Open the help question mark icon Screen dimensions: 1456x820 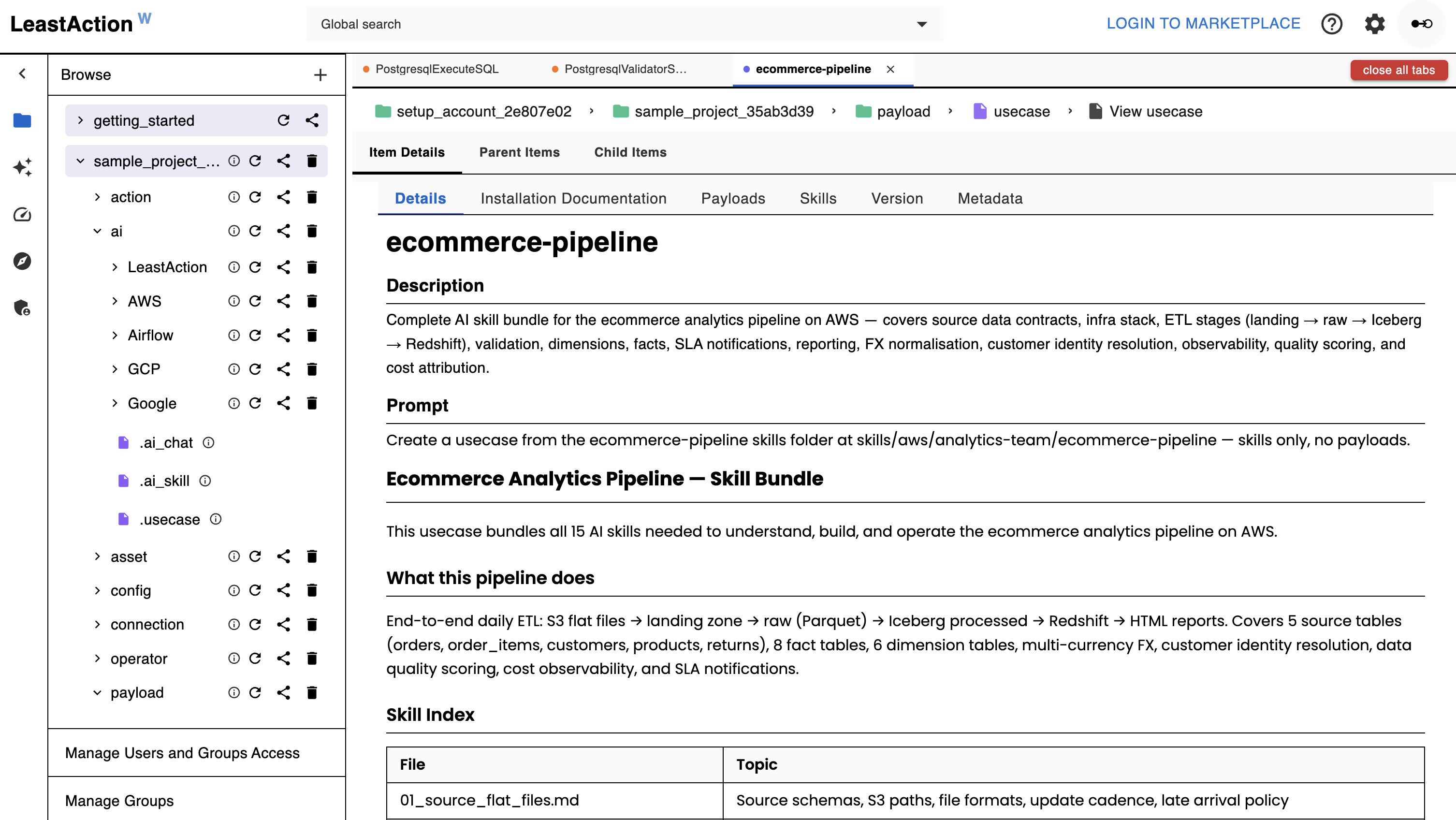pos(1331,24)
